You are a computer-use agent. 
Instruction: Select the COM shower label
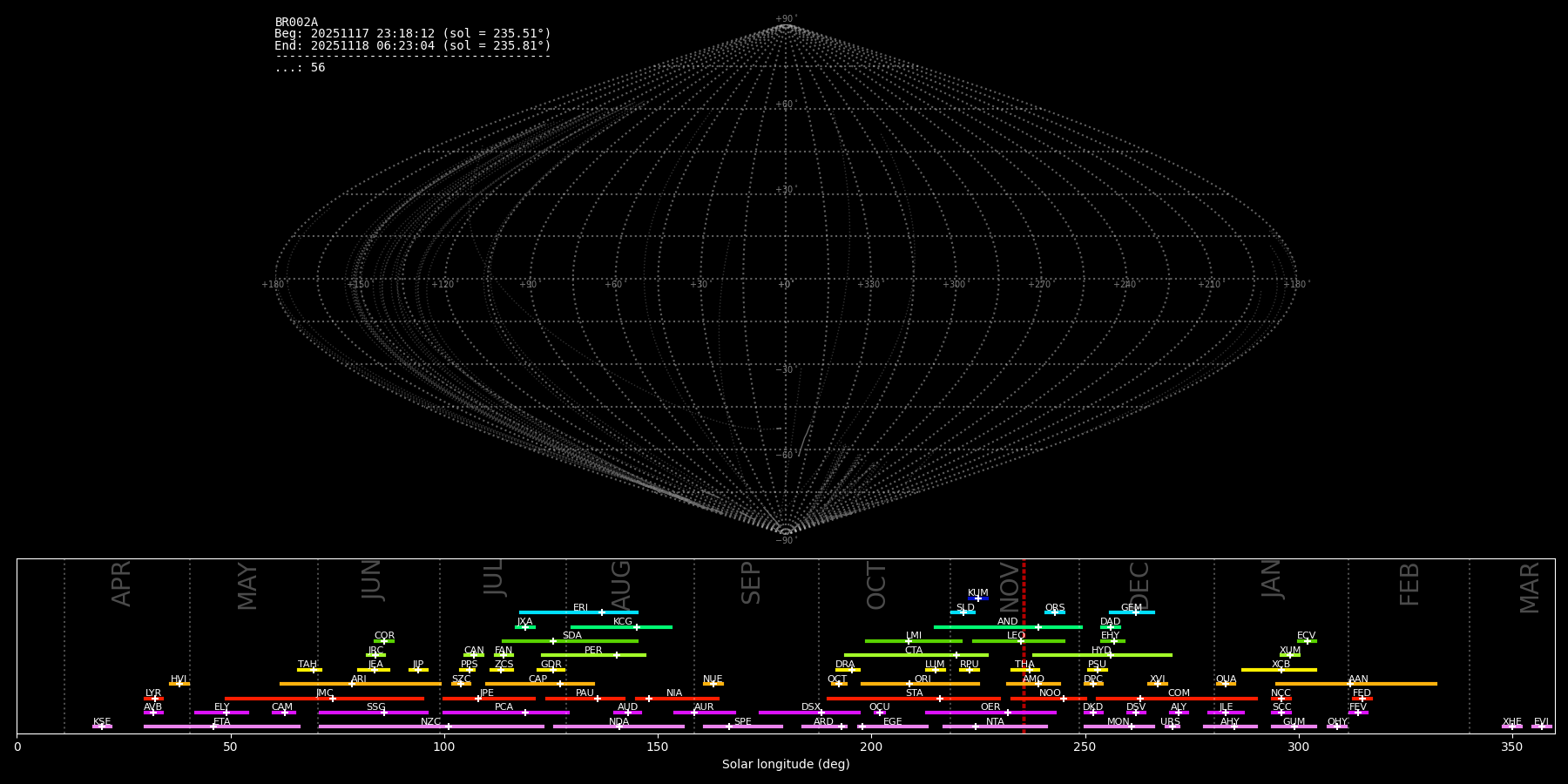coord(1179,693)
